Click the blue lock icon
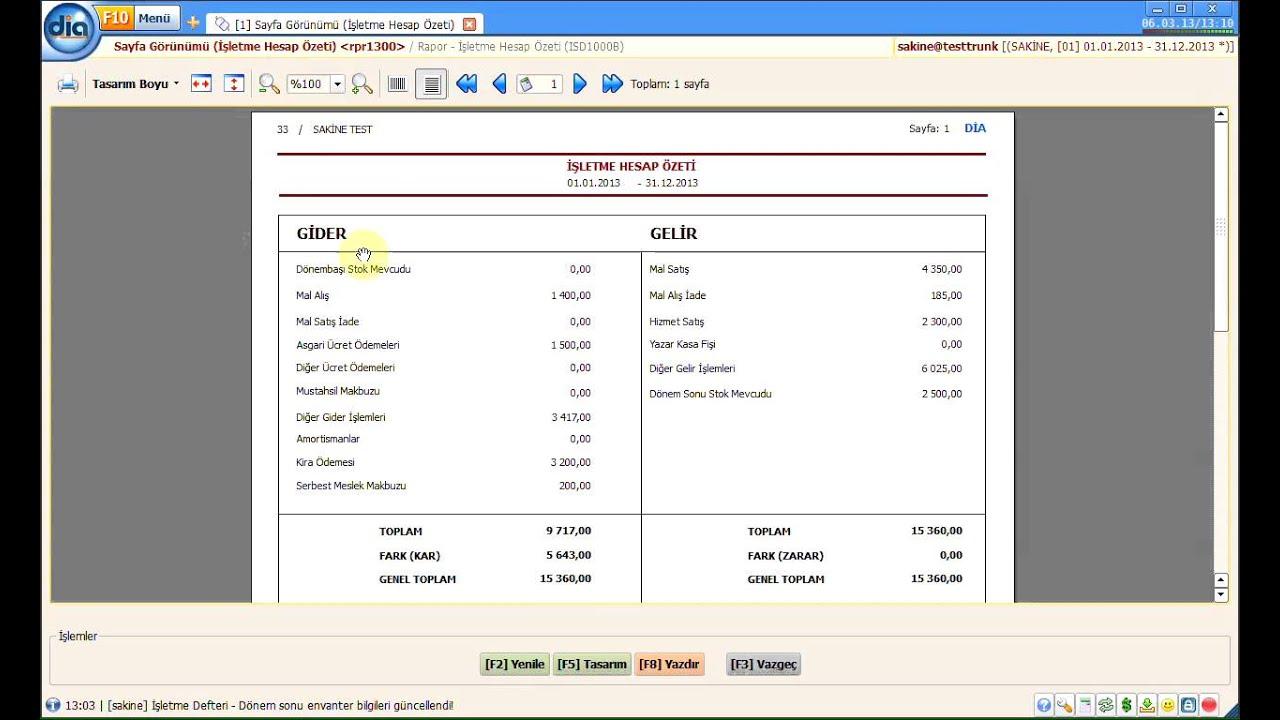 click(1189, 705)
